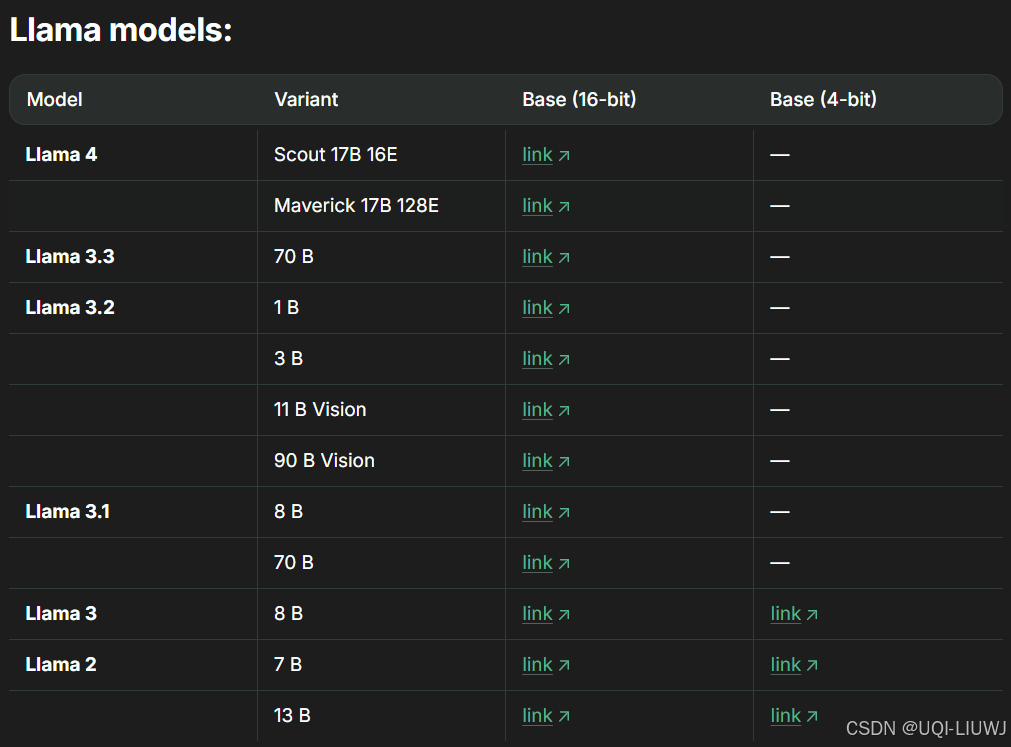Open the 16-bit link for Llama 3.2 1 B
Viewport: 1011px width, 747px height.
pyautogui.click(x=545, y=307)
